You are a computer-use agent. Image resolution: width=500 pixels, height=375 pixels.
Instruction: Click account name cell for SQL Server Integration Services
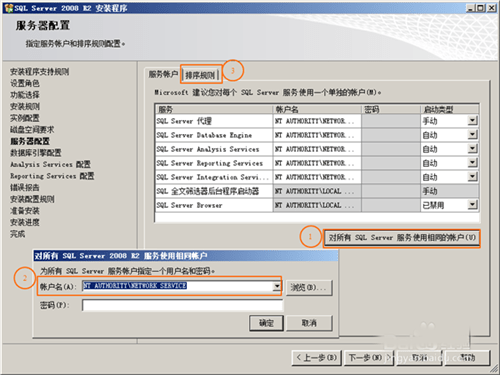[x=317, y=177]
